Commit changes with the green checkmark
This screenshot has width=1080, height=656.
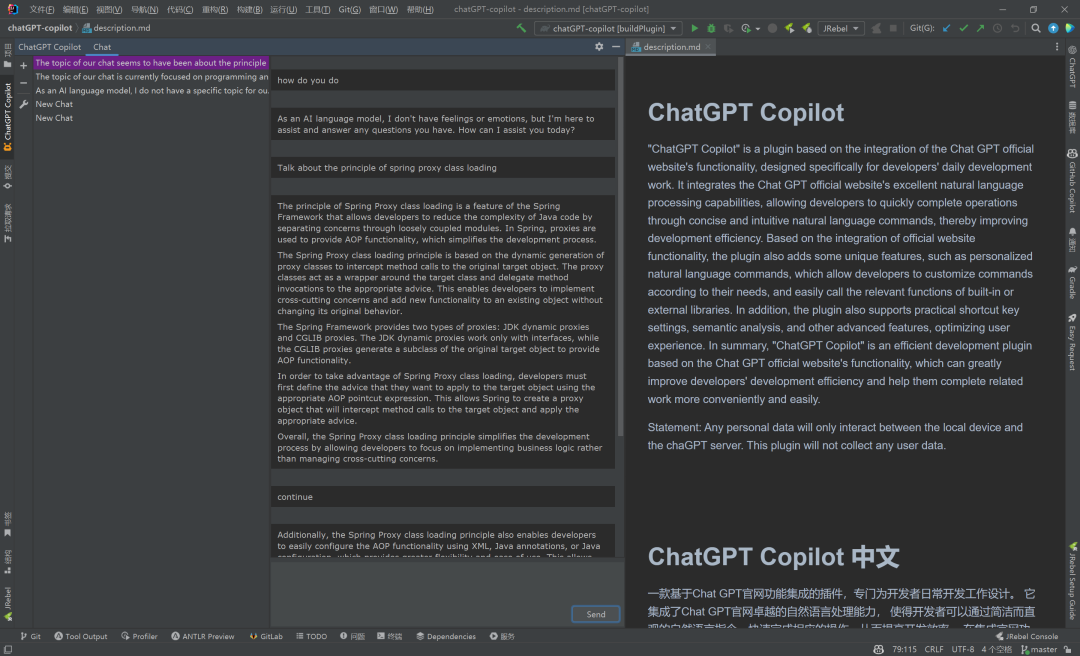(964, 28)
